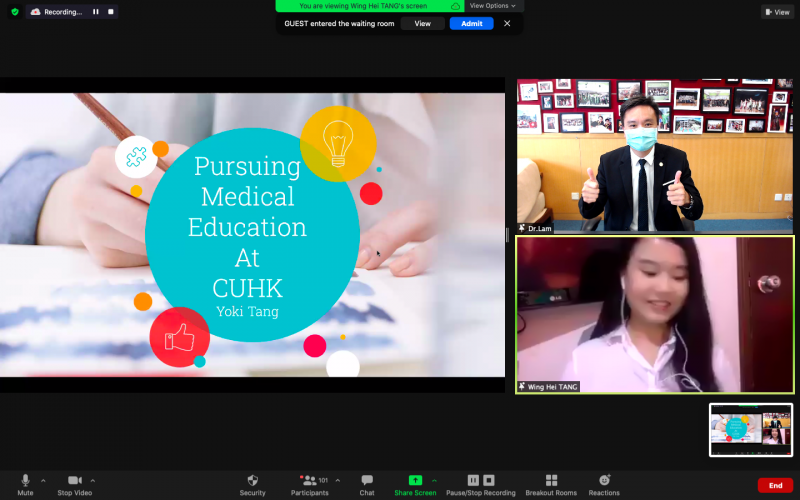End the meeting
Viewport: 800px width, 500px height.
pos(776,486)
